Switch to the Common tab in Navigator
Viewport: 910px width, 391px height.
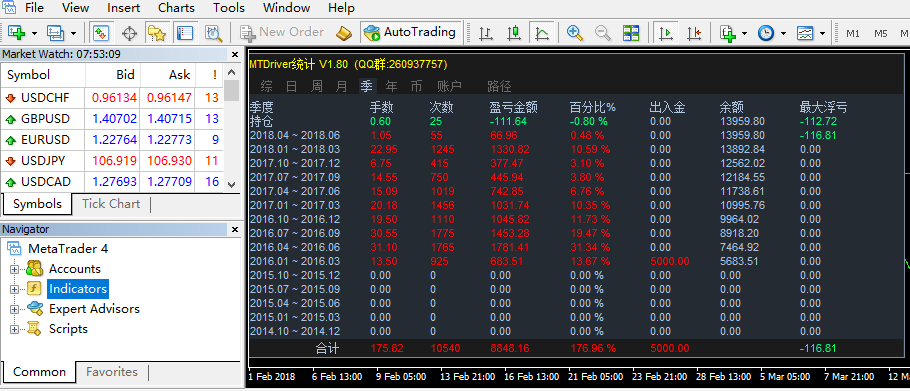tap(39, 372)
